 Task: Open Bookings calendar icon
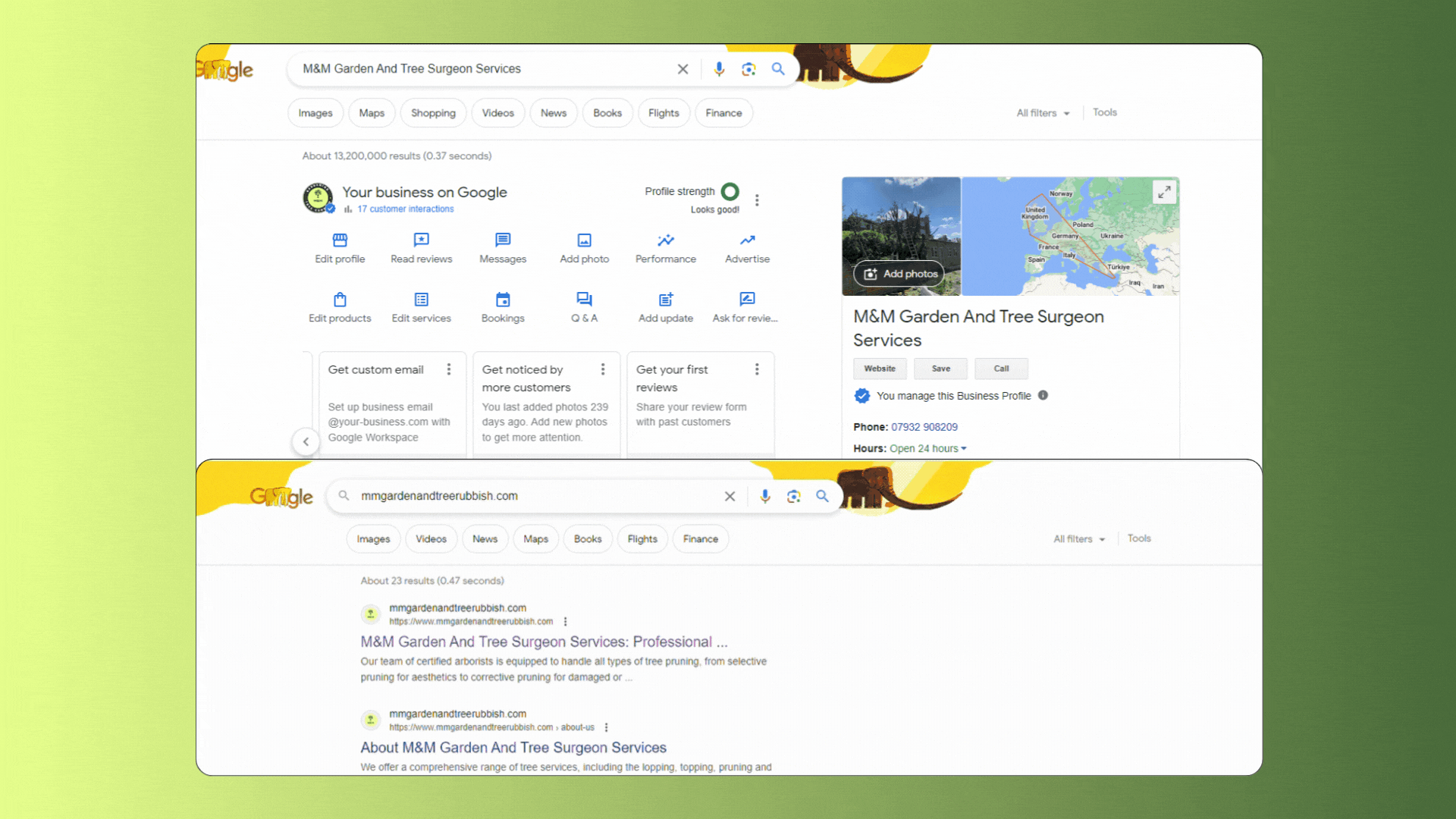503,300
